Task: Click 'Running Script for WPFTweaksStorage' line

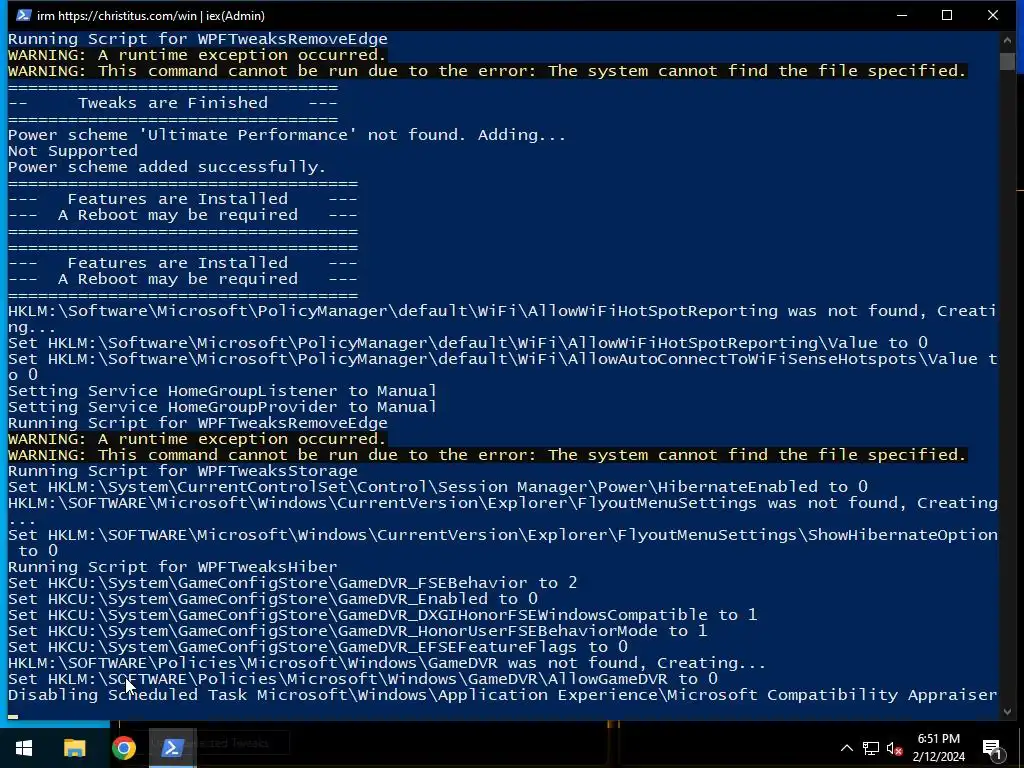Action: (x=182, y=471)
